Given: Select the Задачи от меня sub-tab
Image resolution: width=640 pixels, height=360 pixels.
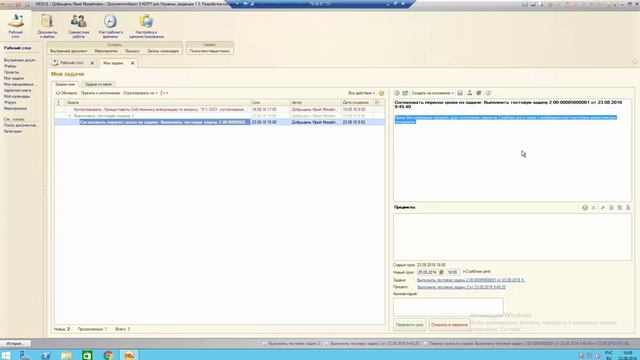Looking at the screenshot, I should 98,84.
